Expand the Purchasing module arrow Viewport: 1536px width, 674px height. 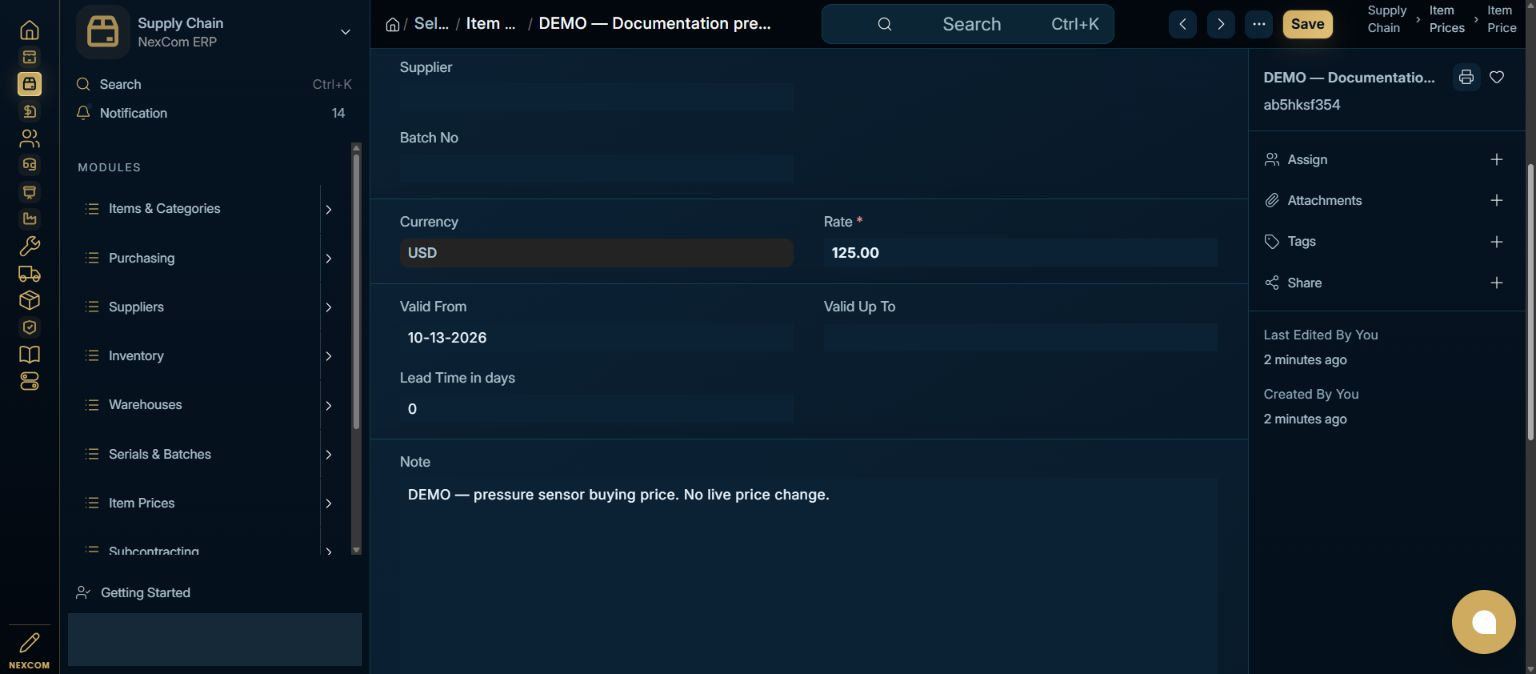tap(328, 258)
